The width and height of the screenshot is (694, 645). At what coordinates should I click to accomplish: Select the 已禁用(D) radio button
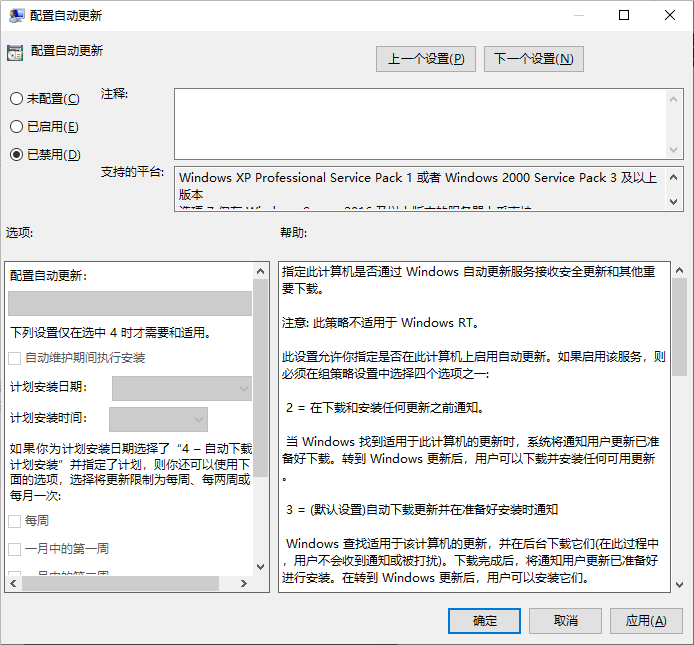point(16,154)
